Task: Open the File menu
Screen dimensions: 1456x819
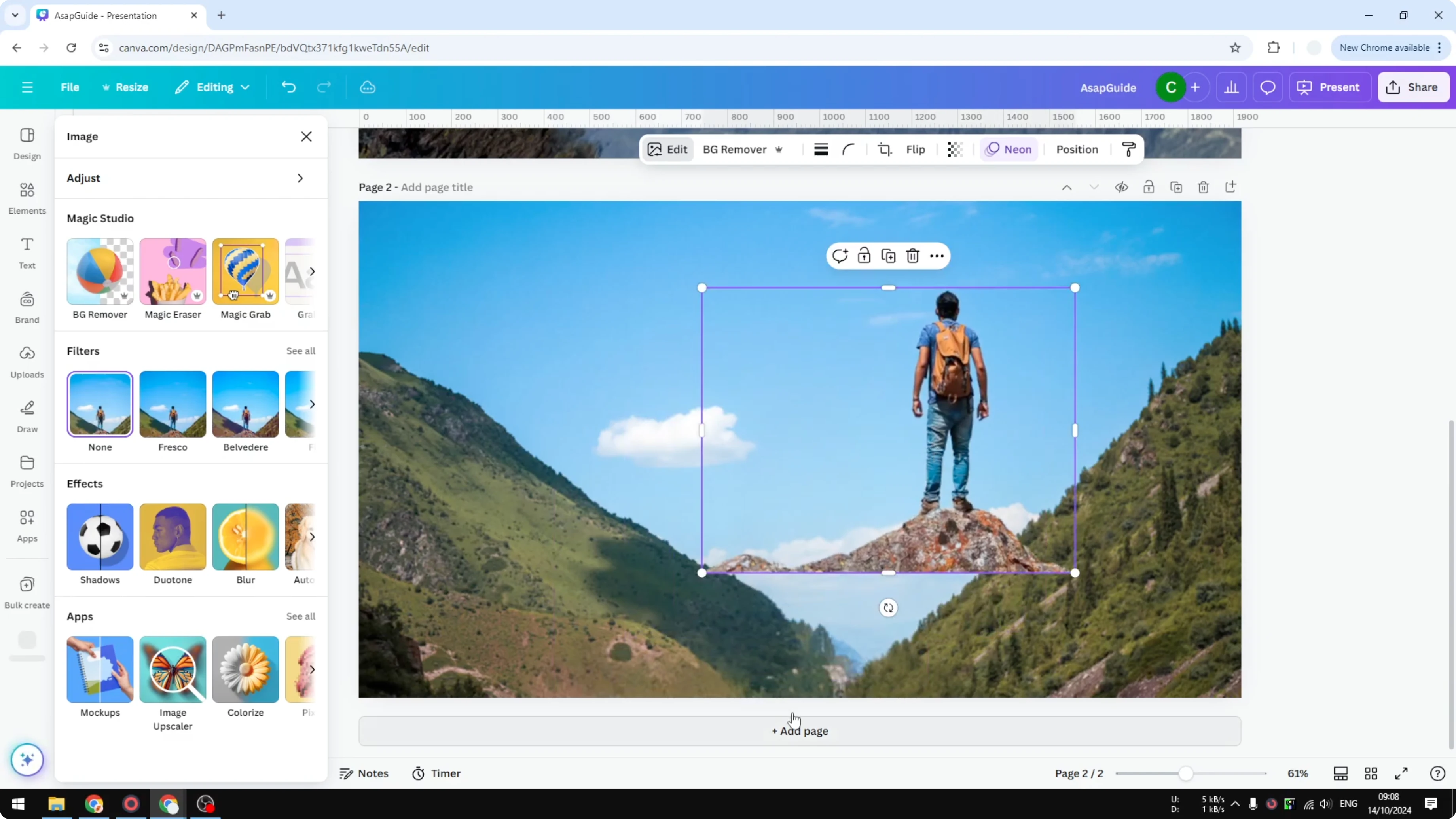Action: (x=70, y=87)
